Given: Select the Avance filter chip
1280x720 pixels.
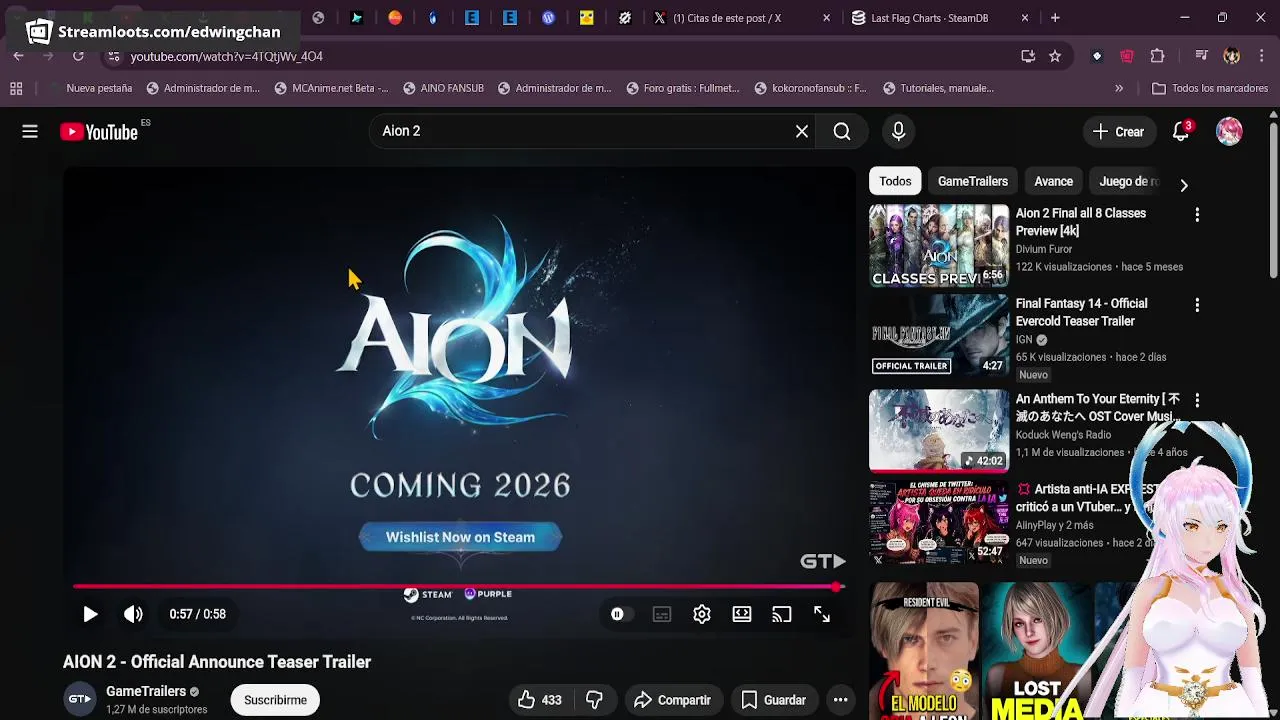Looking at the screenshot, I should pyautogui.click(x=1053, y=181).
